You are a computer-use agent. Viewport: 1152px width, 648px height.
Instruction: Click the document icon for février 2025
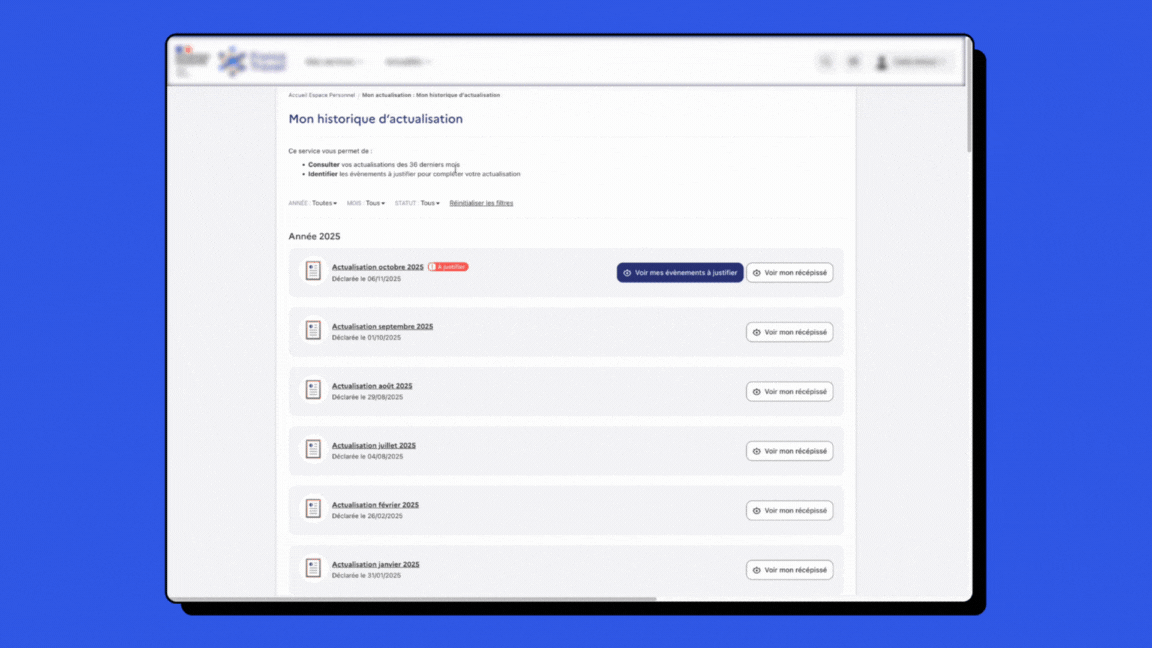313,509
